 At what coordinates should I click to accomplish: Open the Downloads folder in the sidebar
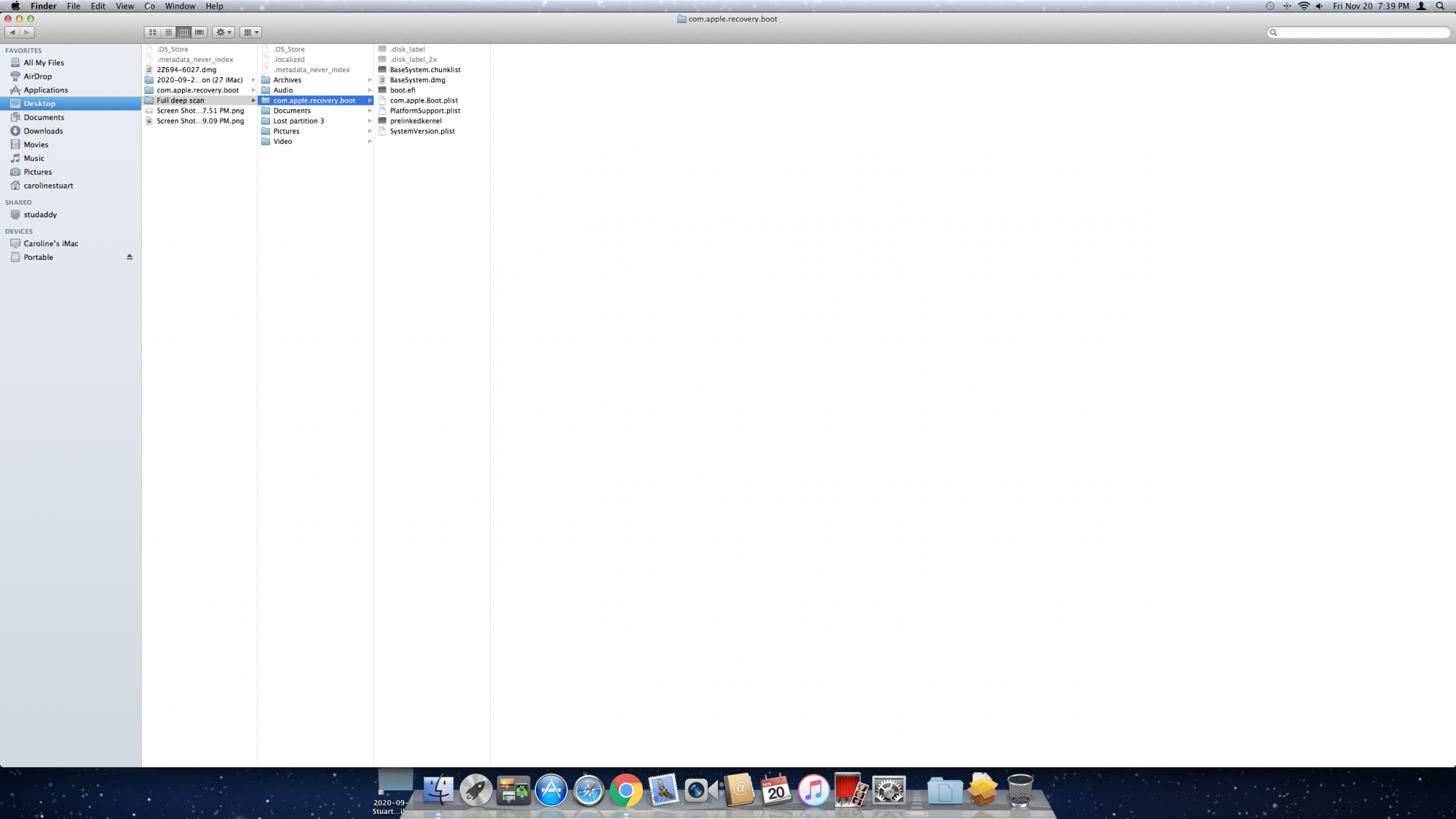tap(43, 131)
